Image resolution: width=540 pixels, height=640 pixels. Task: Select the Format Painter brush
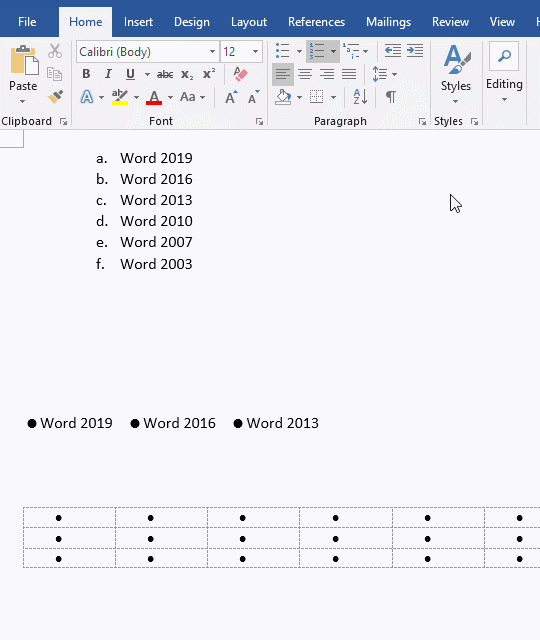point(55,97)
